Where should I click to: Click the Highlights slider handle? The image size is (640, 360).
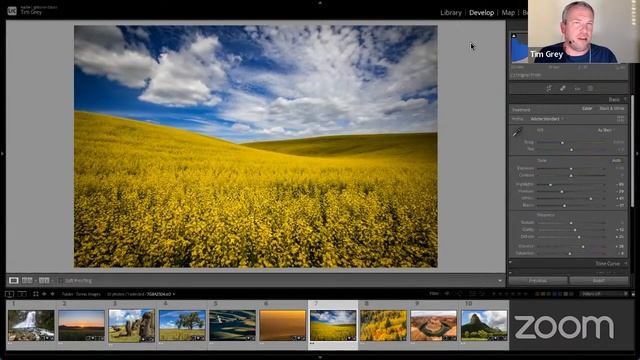tap(550, 184)
